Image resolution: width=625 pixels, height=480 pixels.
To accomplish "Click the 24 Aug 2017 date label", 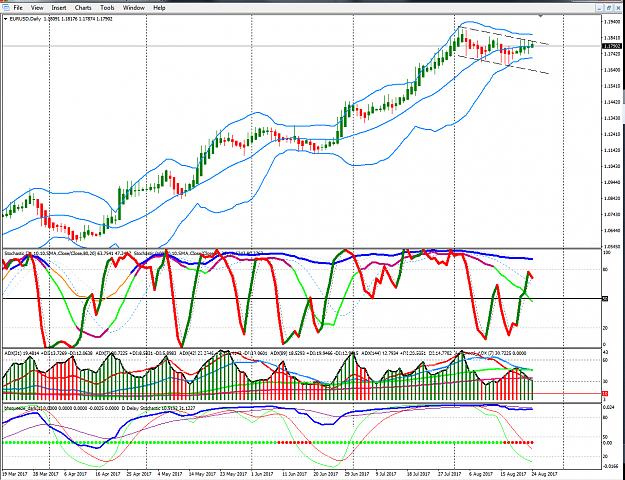I will click(546, 474).
